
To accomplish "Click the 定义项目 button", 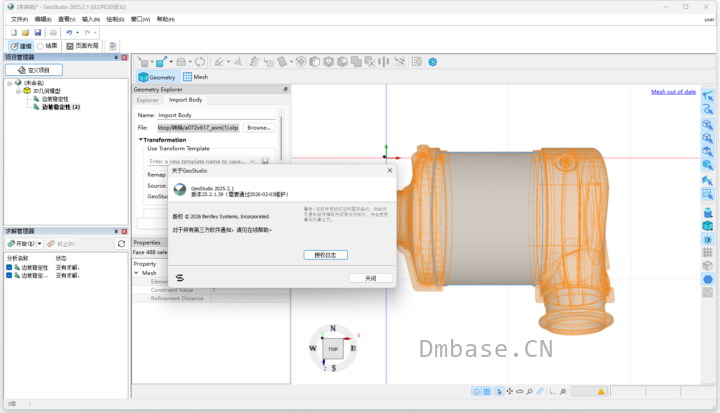I will click(34, 70).
